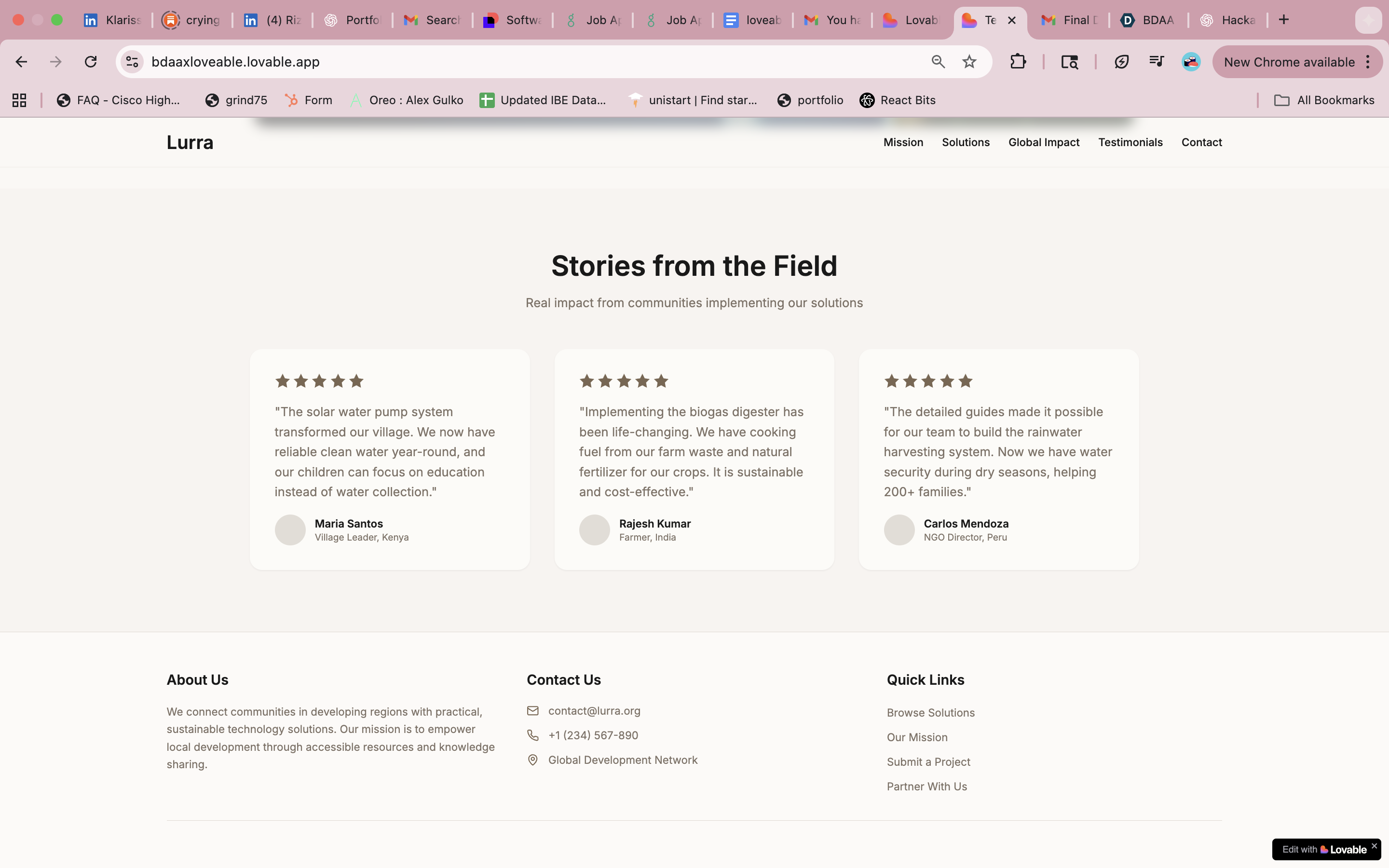Open the Extensions puzzle icon
The width and height of the screenshot is (1389, 868).
pos(1018,62)
